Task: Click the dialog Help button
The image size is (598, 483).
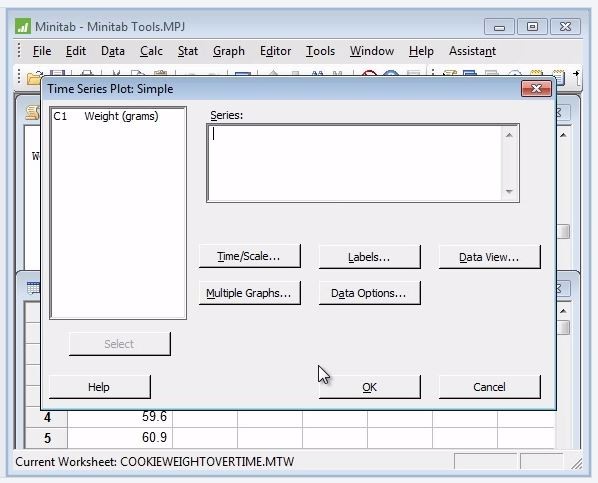Action: [100, 387]
